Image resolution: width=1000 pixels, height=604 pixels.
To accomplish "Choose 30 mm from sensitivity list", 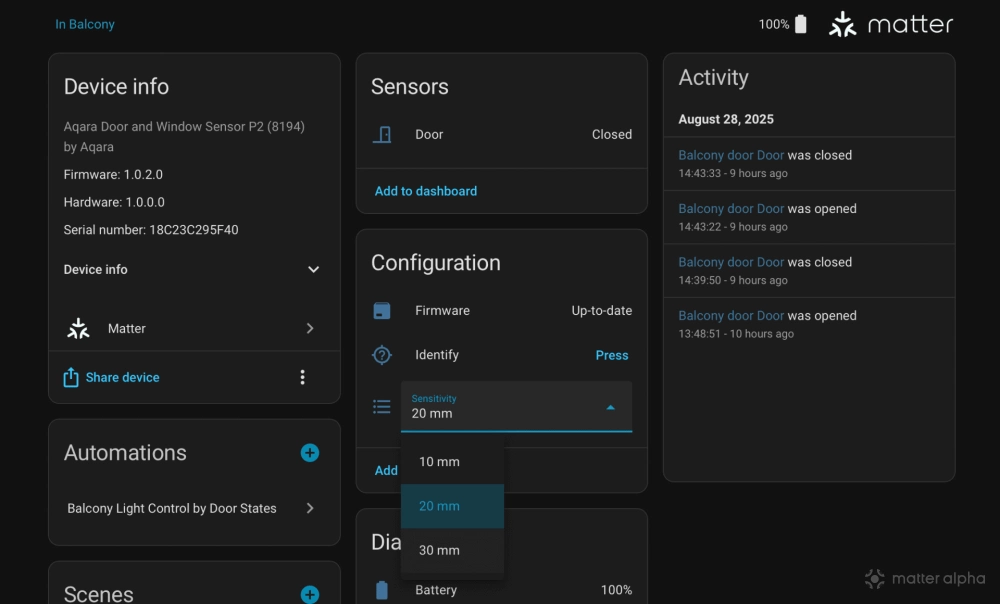I will tap(440, 550).
